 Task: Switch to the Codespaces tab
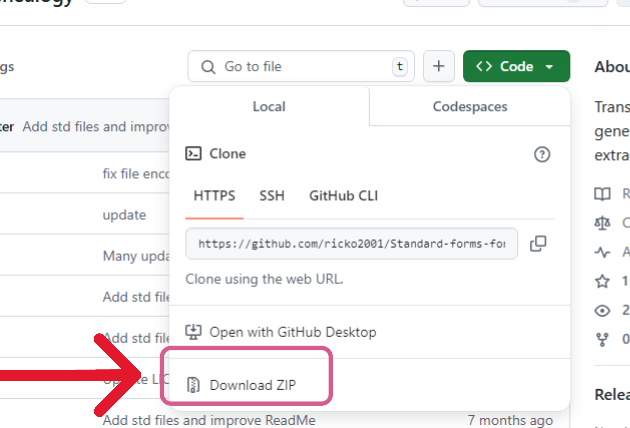point(469,106)
